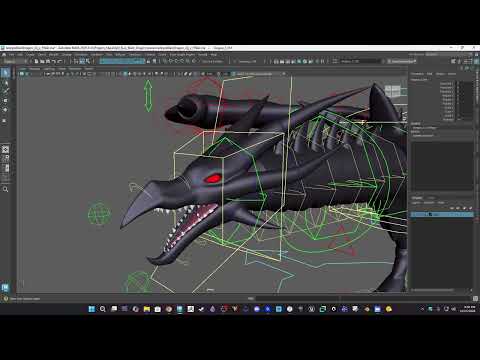Toggle snap to curves
This screenshot has width=480, height=360.
tap(171, 61)
